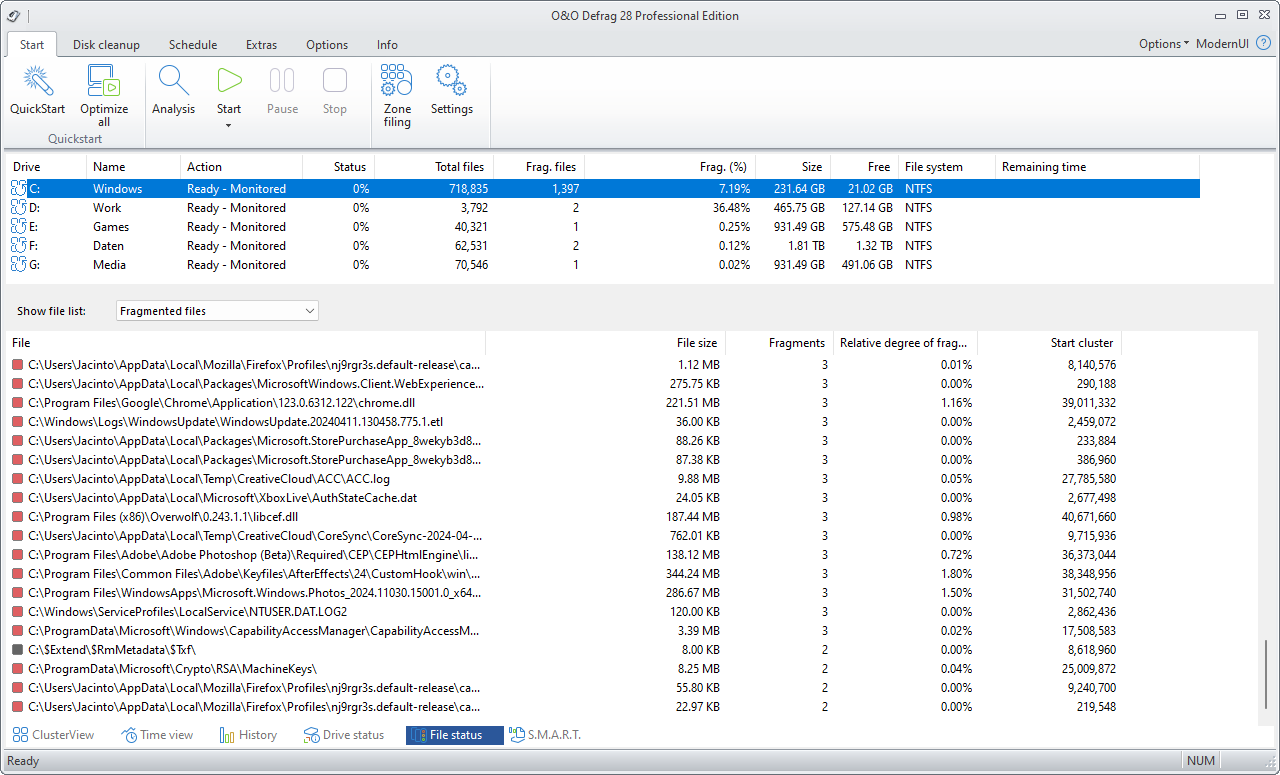This screenshot has width=1280, height=775.
Task: Open the Extras ribbon tab
Action: (261, 45)
